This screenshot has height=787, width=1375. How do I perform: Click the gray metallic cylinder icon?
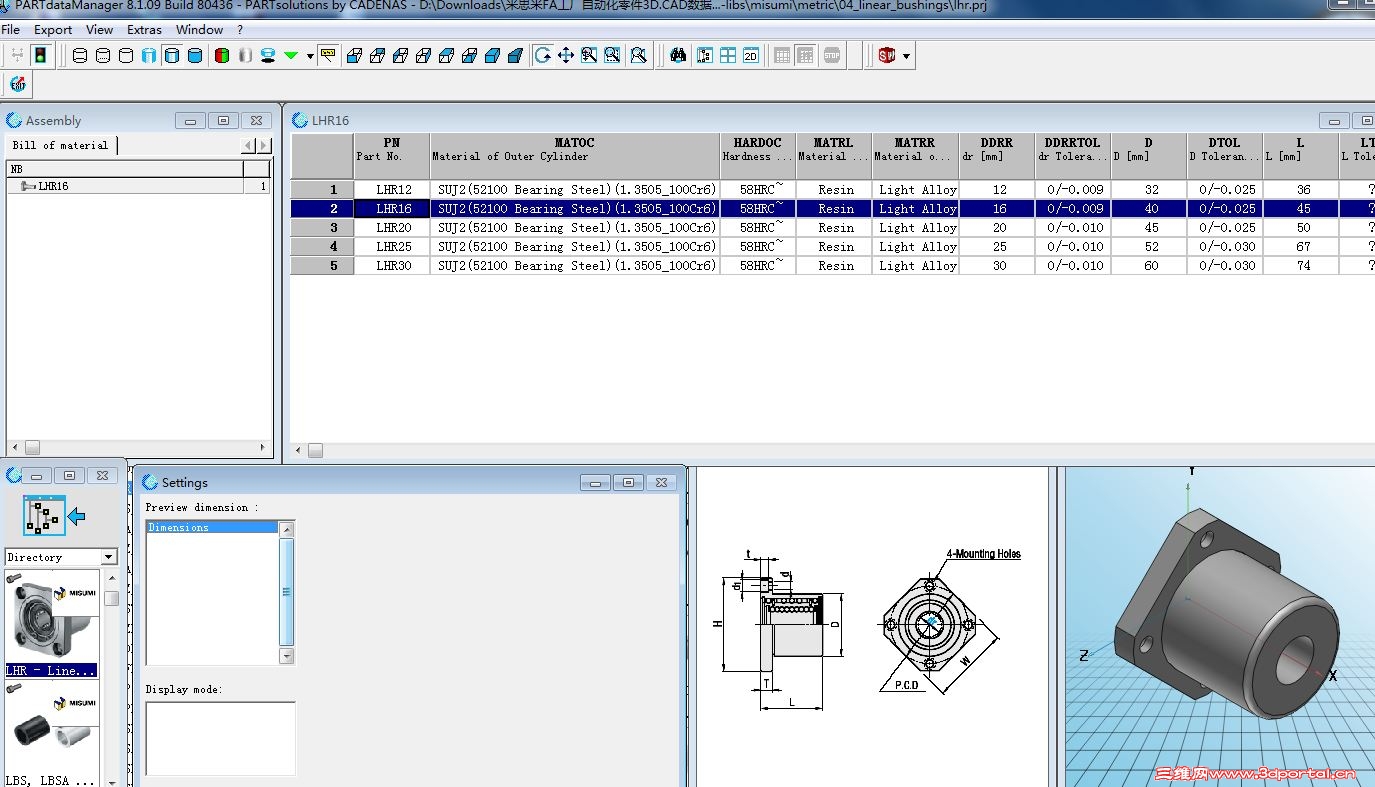click(245, 56)
